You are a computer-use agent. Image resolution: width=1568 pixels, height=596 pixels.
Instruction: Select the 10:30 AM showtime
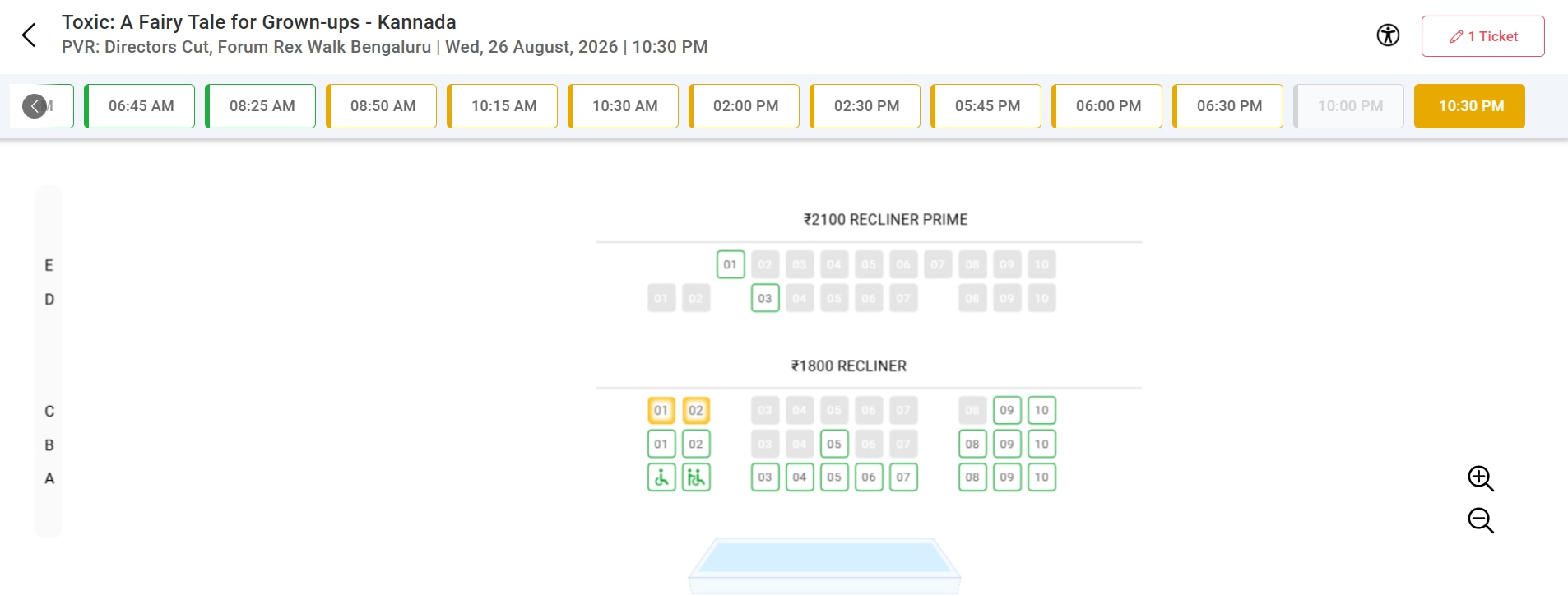pos(624,106)
